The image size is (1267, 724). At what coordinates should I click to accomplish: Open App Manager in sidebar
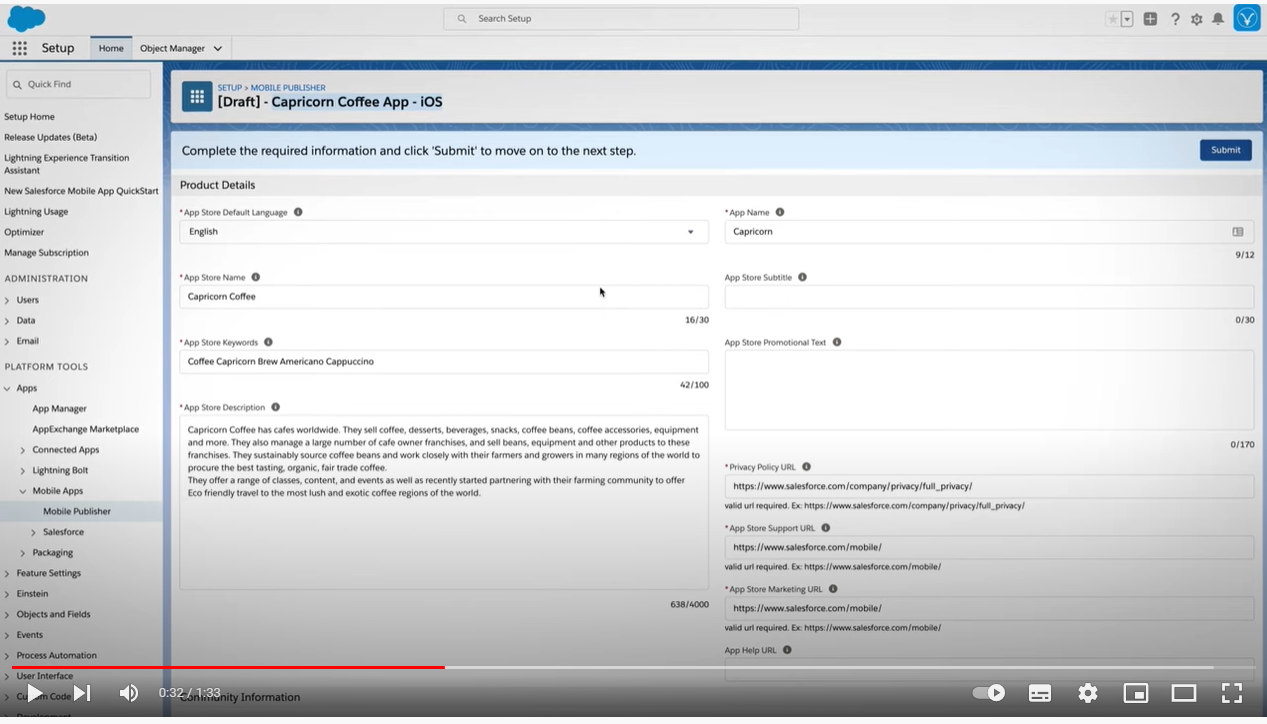[59, 409]
